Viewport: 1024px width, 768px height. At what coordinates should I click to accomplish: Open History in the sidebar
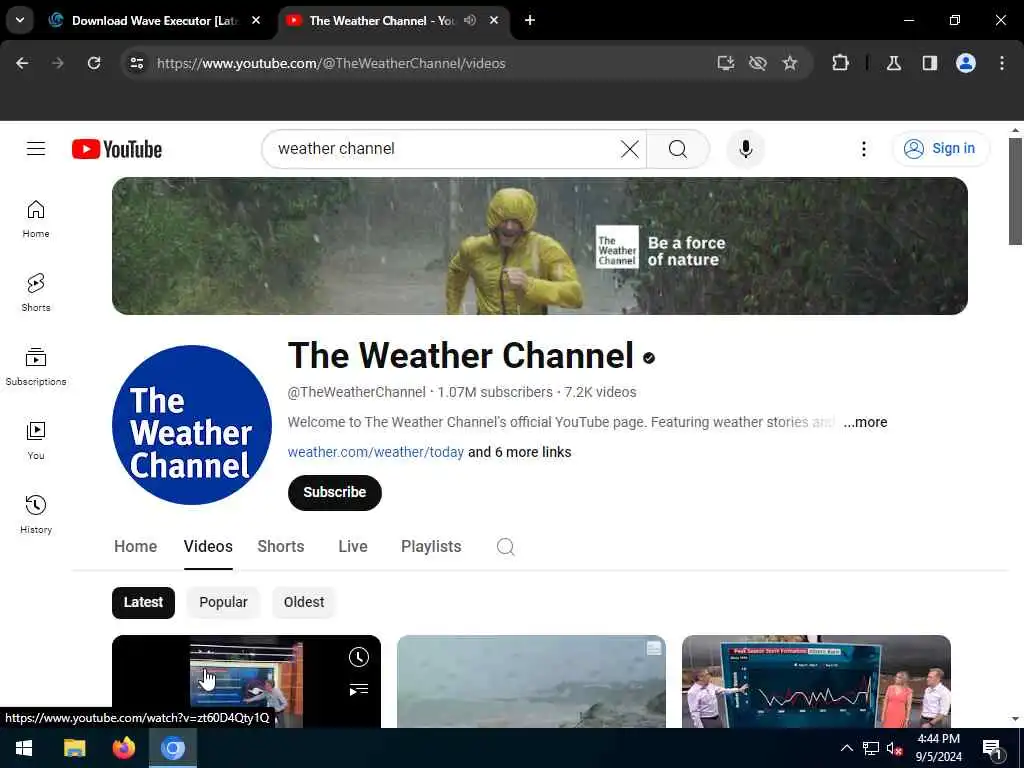(36, 515)
